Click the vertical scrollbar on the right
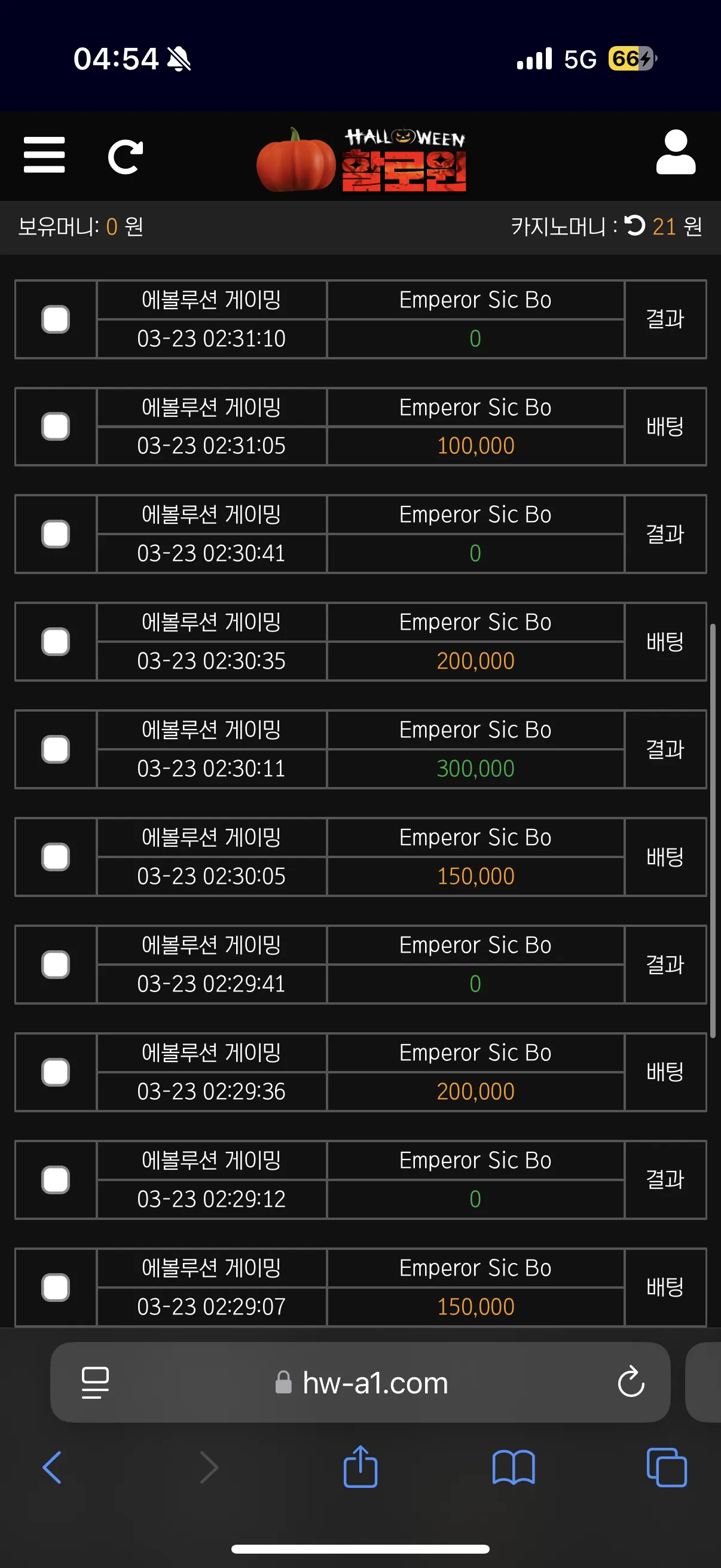The image size is (721, 1568). [x=713, y=830]
